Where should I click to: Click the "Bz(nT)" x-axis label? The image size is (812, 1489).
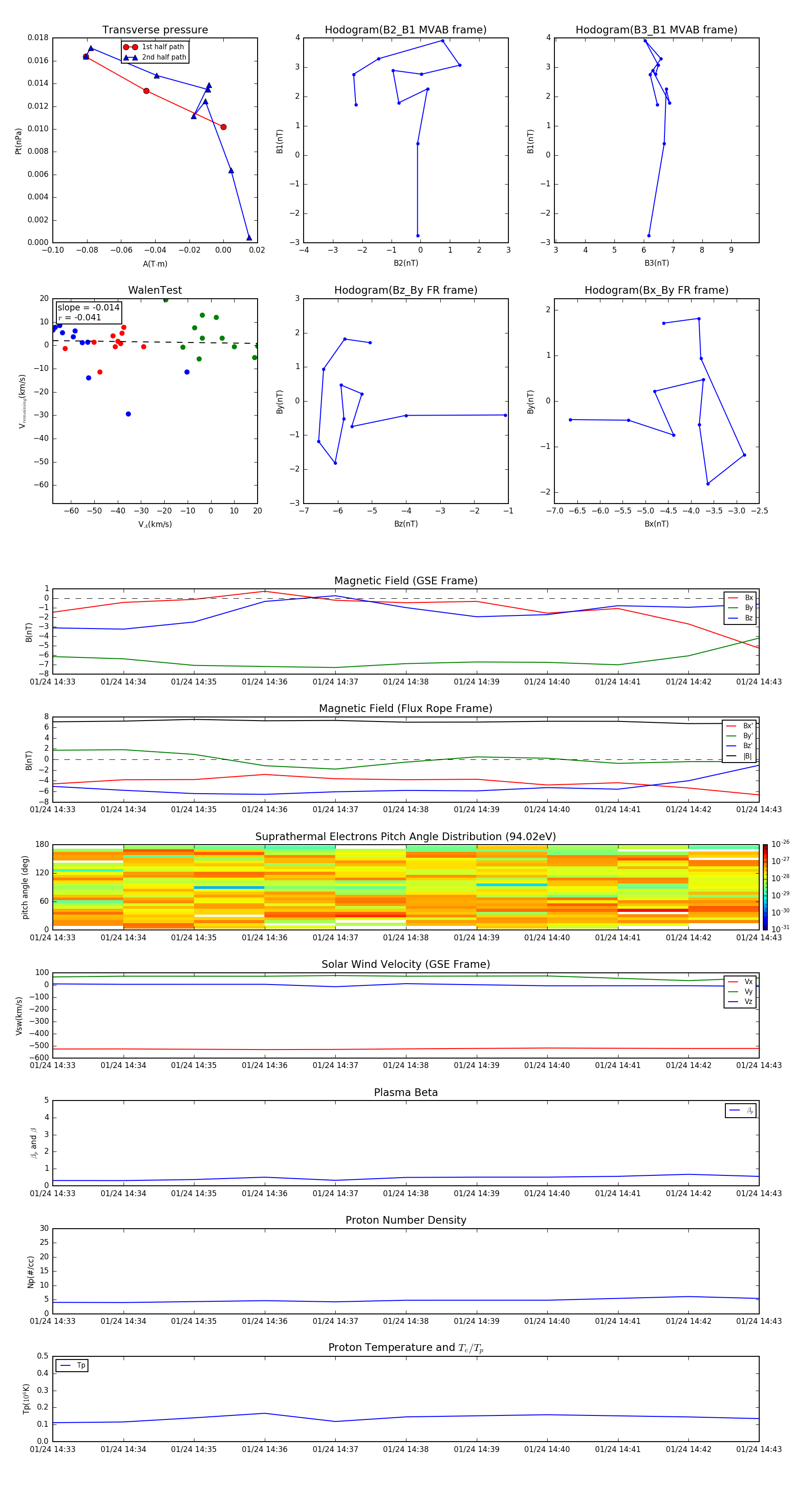tap(406, 524)
